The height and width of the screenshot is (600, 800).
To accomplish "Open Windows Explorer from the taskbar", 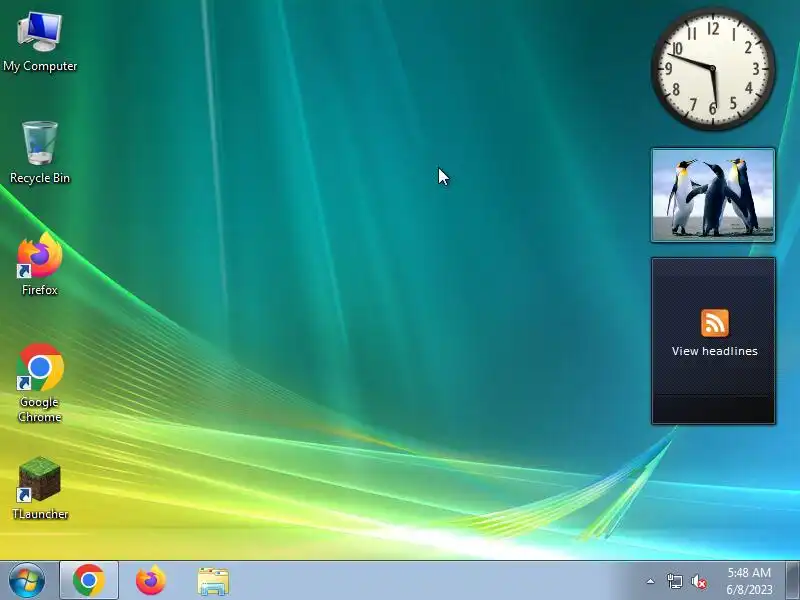I will click(213, 581).
